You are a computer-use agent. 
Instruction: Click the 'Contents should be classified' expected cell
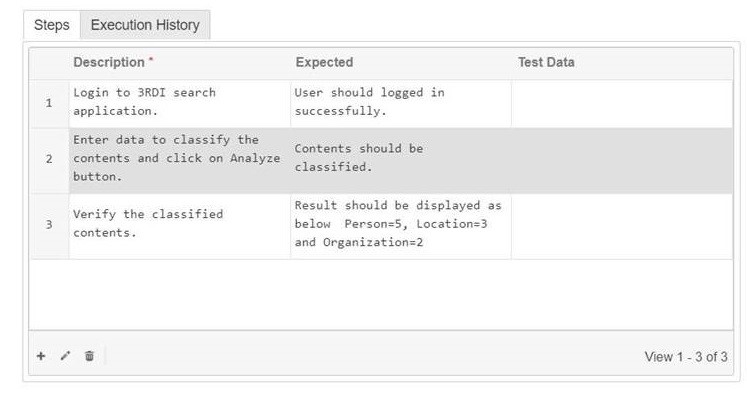pyautogui.click(x=401, y=160)
